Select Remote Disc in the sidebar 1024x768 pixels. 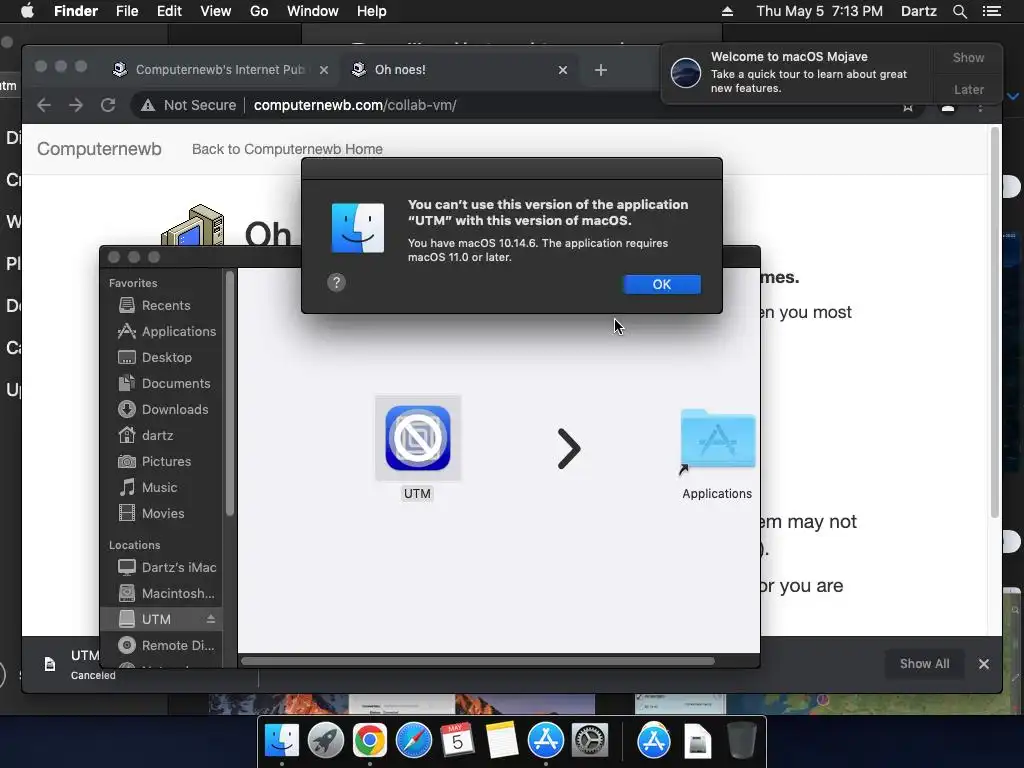tap(178, 645)
